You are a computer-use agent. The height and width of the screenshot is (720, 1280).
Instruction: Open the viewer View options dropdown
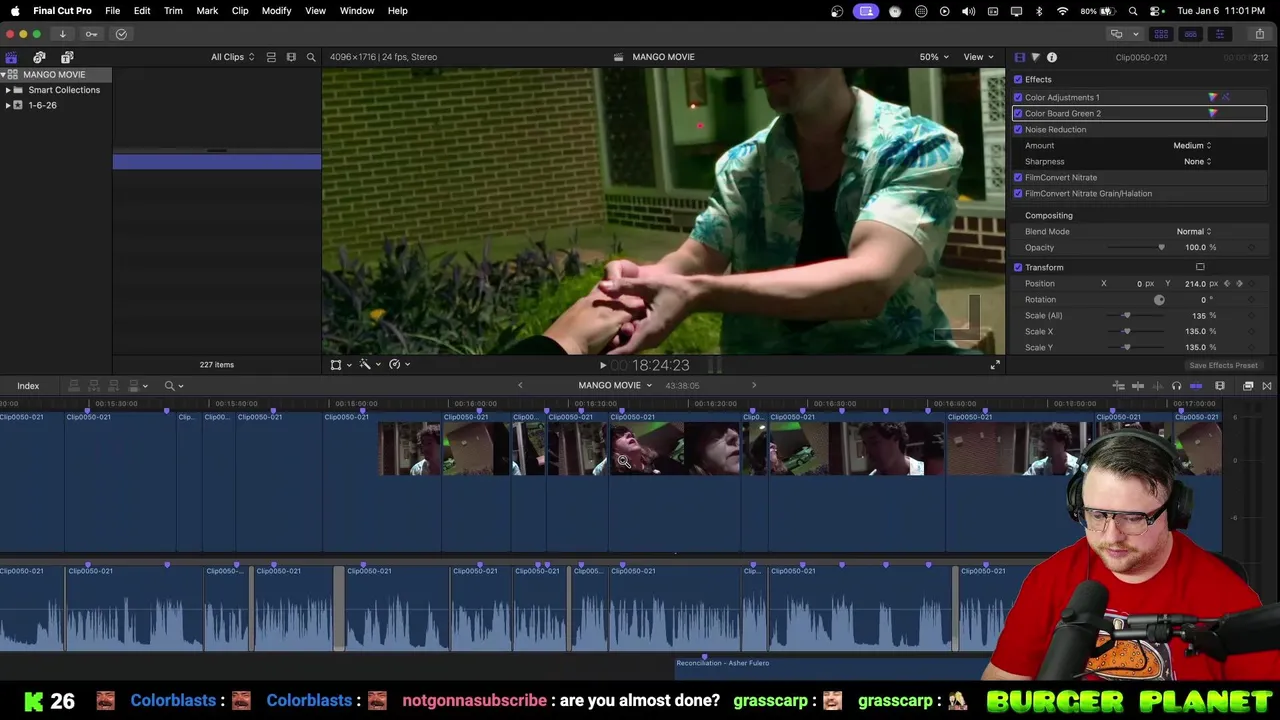click(978, 57)
